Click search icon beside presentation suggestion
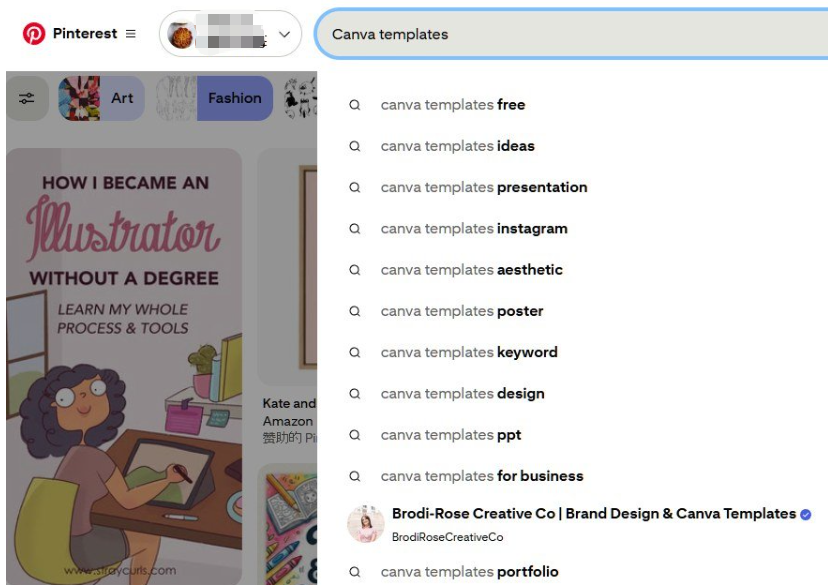828x585 pixels. point(355,187)
